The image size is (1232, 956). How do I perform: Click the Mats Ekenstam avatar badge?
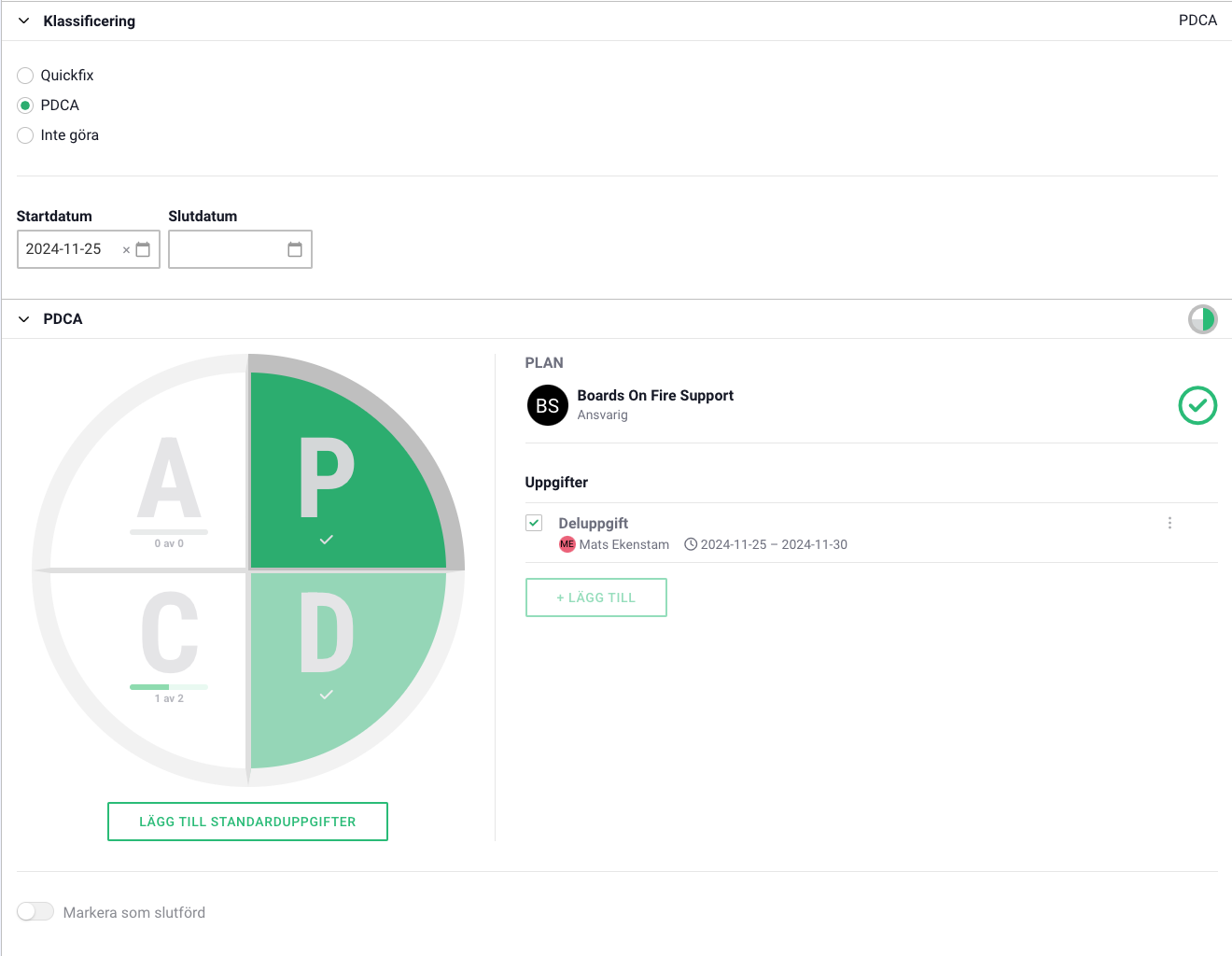point(567,544)
